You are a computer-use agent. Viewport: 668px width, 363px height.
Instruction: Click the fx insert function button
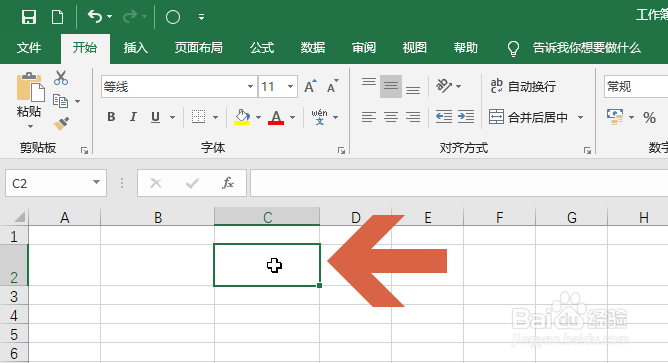(x=228, y=183)
